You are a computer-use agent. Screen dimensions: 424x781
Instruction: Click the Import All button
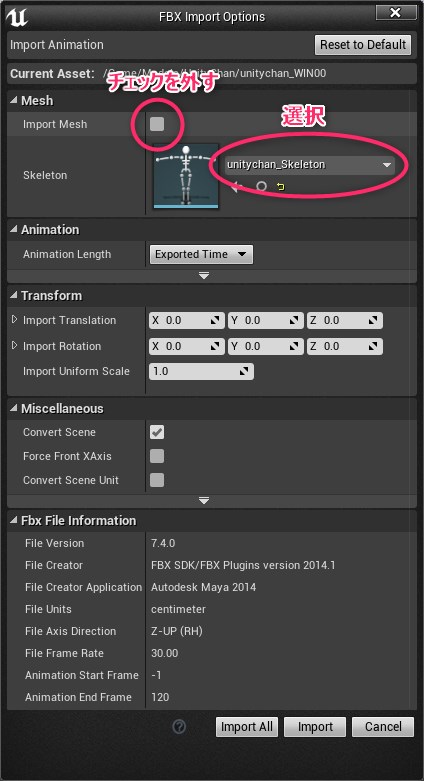[x=247, y=727]
